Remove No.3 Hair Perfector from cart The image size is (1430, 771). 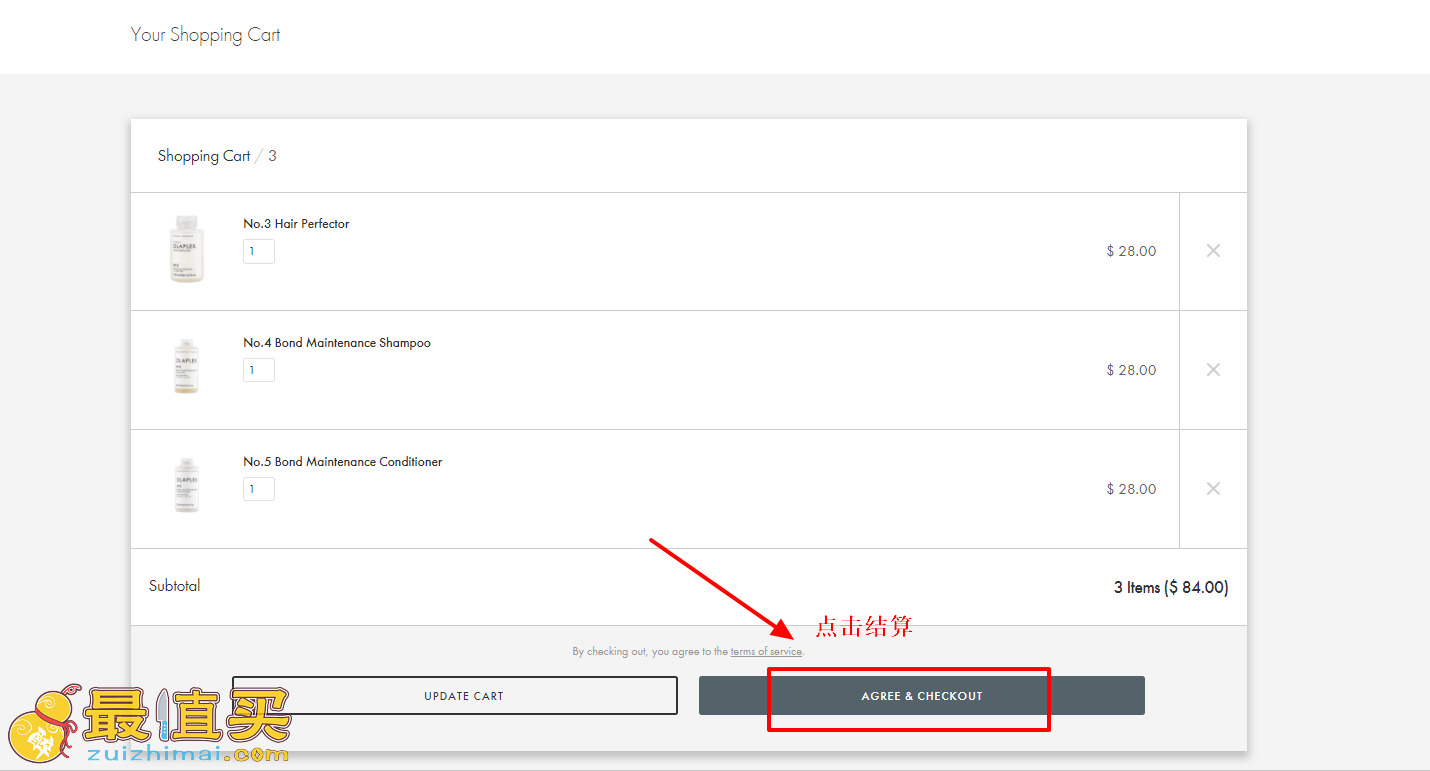[x=1213, y=251]
